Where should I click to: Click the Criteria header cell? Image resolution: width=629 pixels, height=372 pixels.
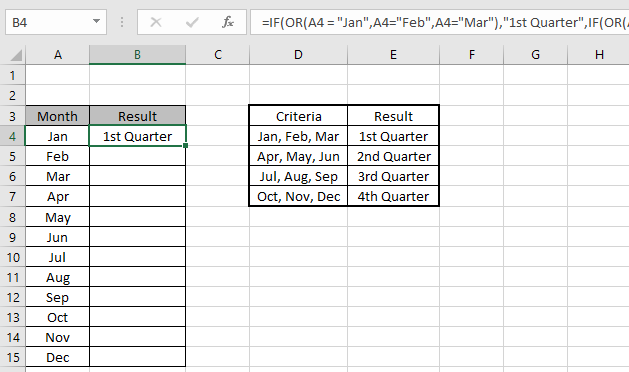tap(298, 116)
